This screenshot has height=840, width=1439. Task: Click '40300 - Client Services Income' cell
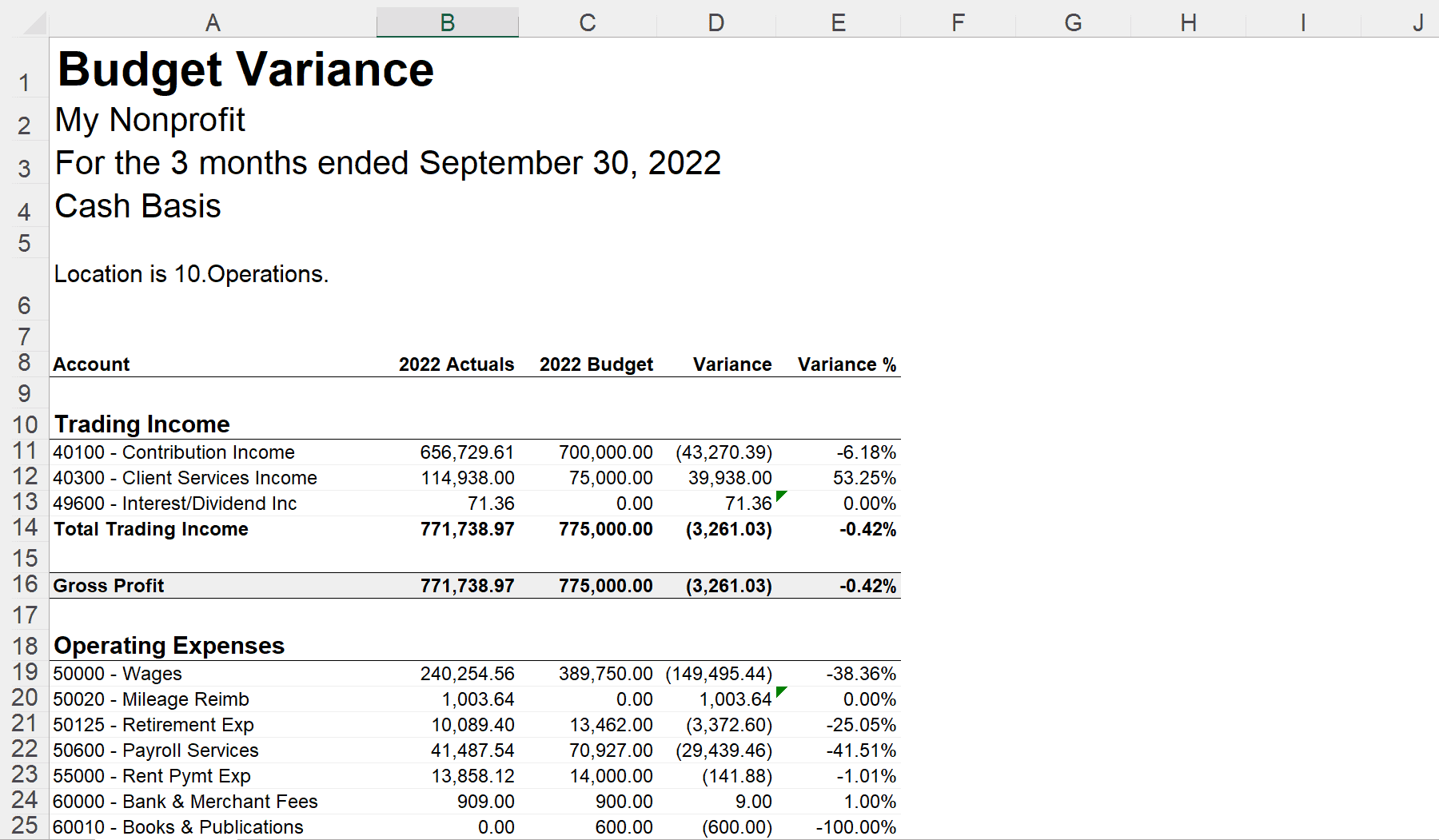point(185,478)
